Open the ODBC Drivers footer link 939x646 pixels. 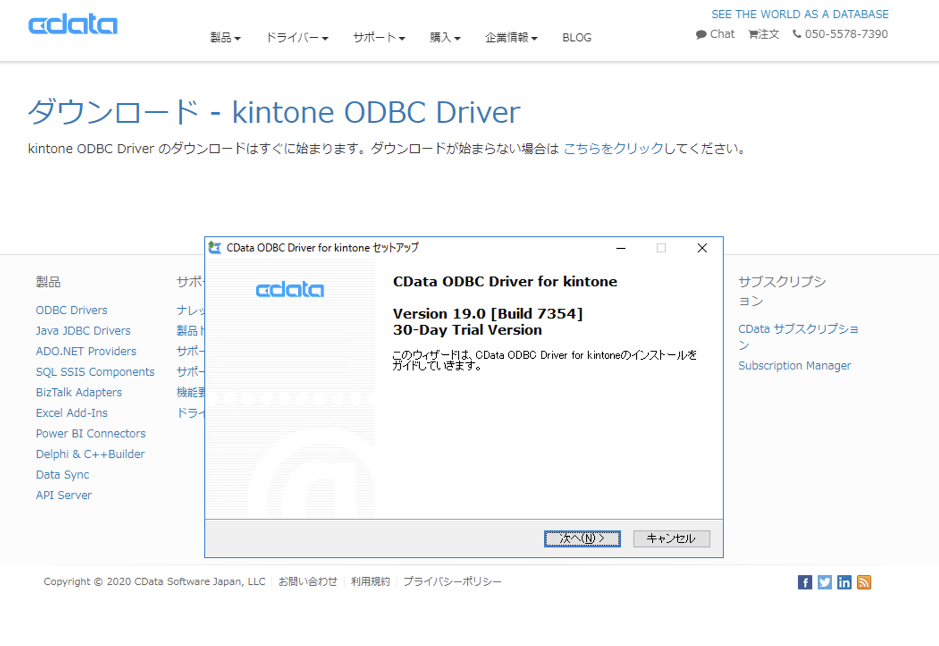click(x=71, y=310)
